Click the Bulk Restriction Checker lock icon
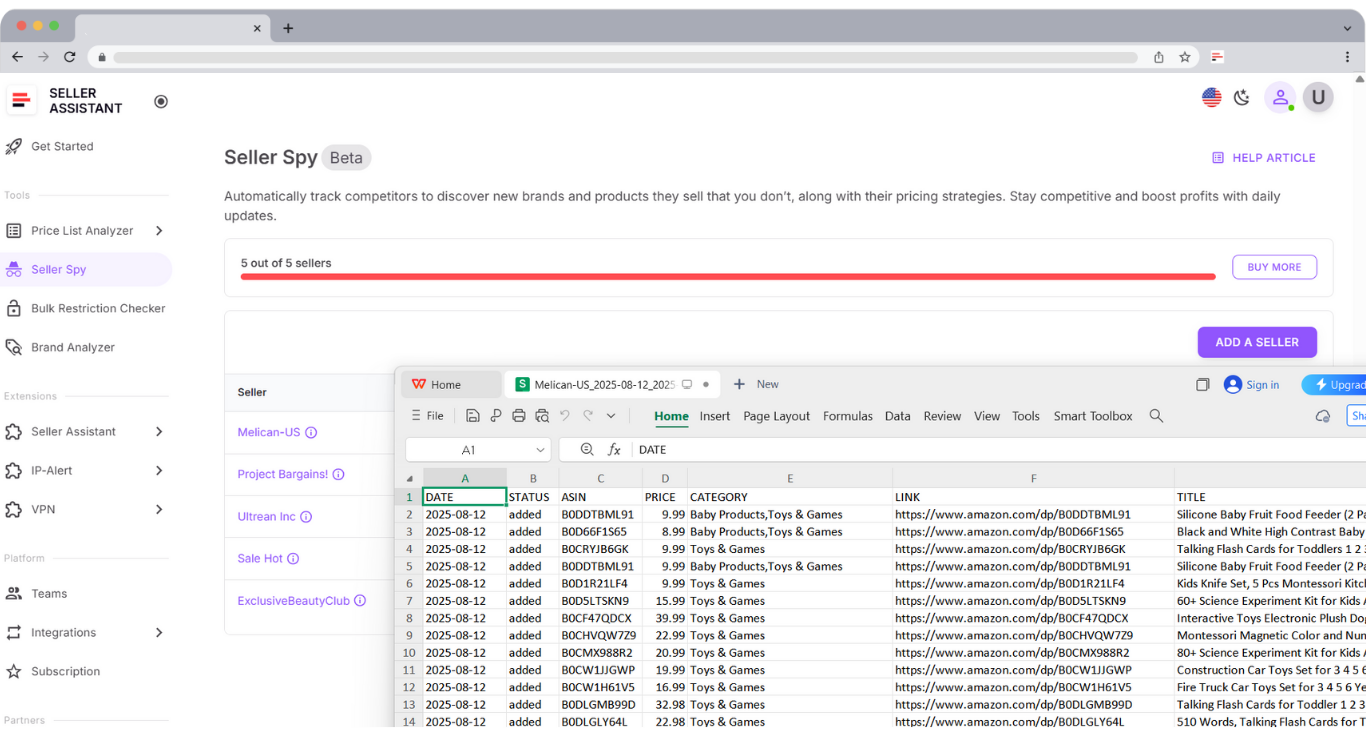 (14, 309)
